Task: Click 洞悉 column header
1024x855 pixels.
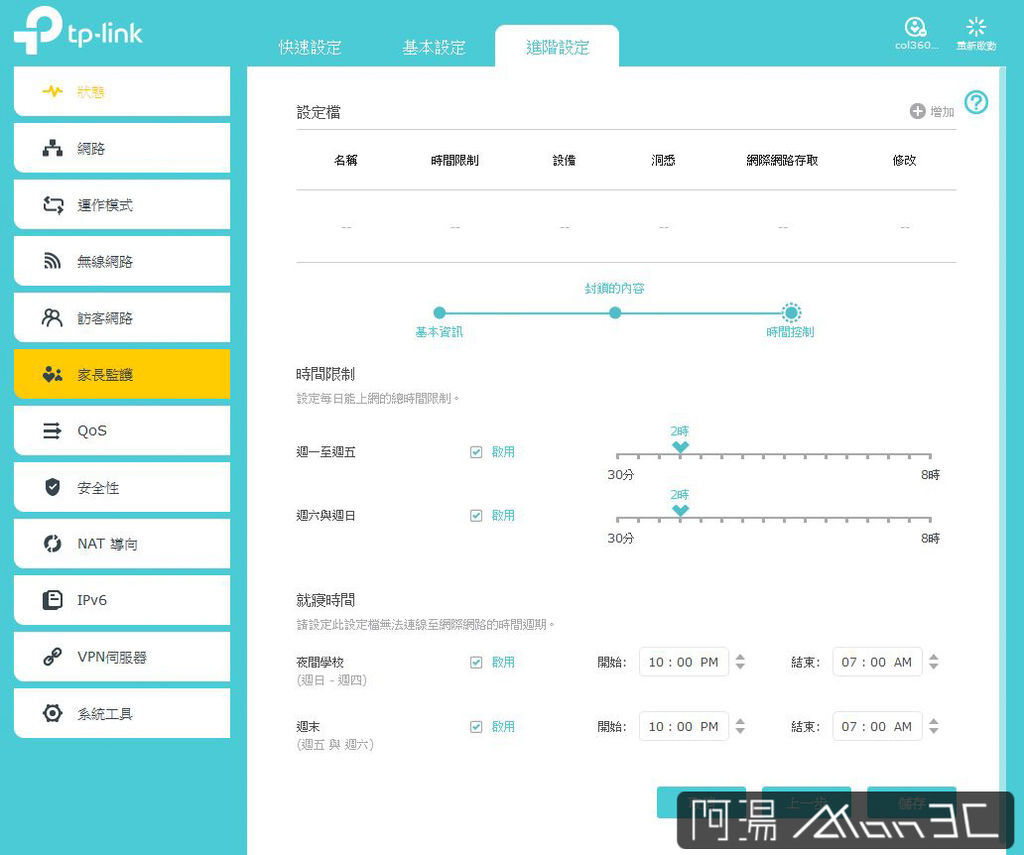Action: tap(663, 160)
